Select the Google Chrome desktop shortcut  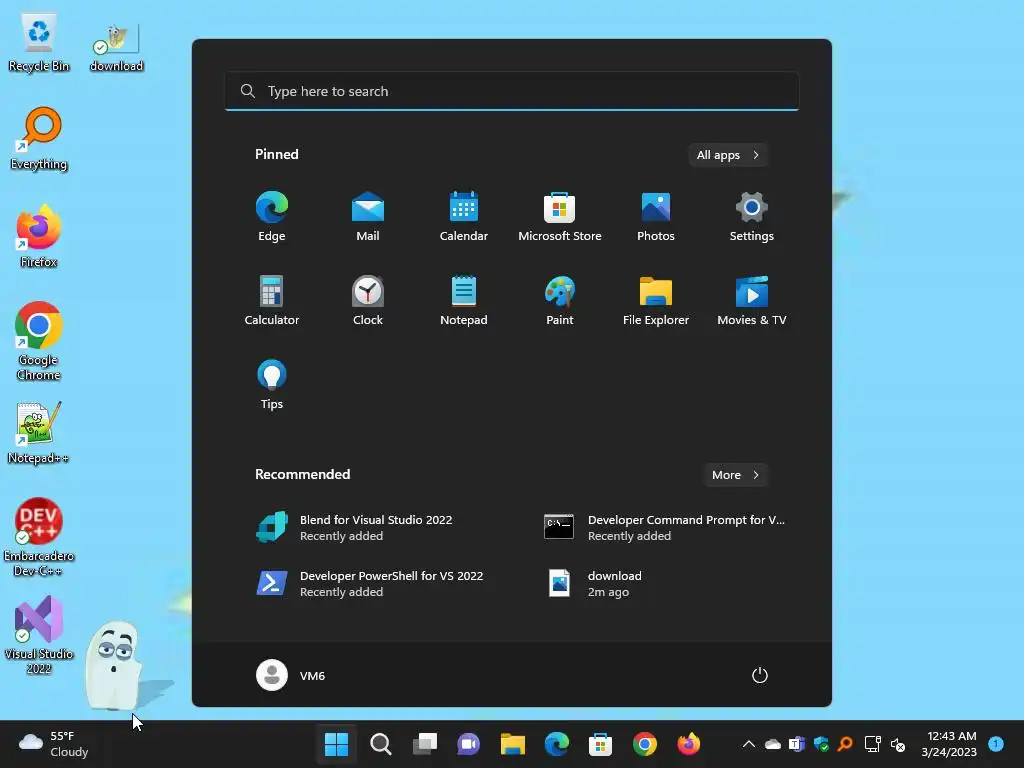click(39, 341)
